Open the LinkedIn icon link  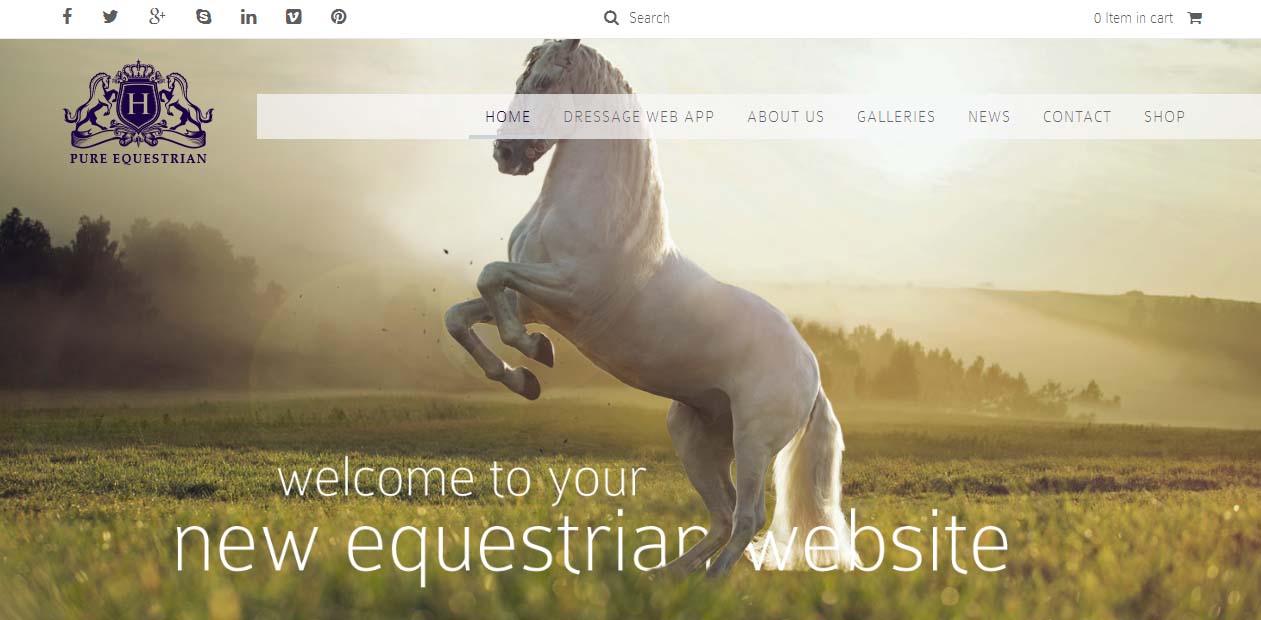[249, 16]
